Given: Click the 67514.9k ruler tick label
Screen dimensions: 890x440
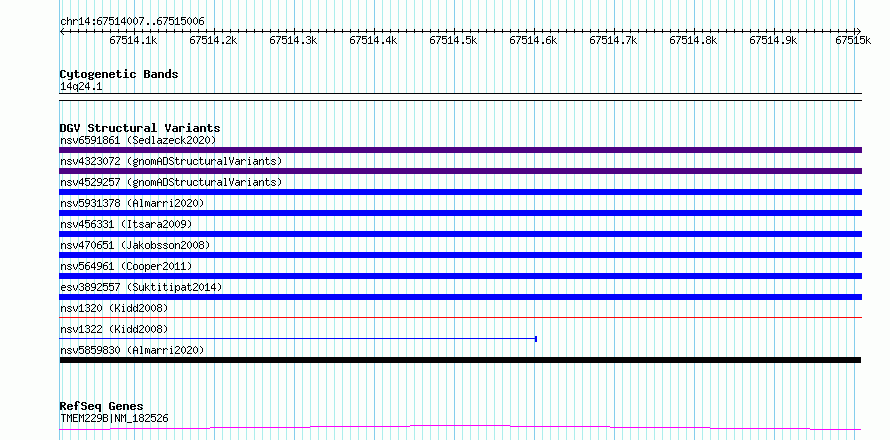Looking at the screenshot, I should coord(774,40).
